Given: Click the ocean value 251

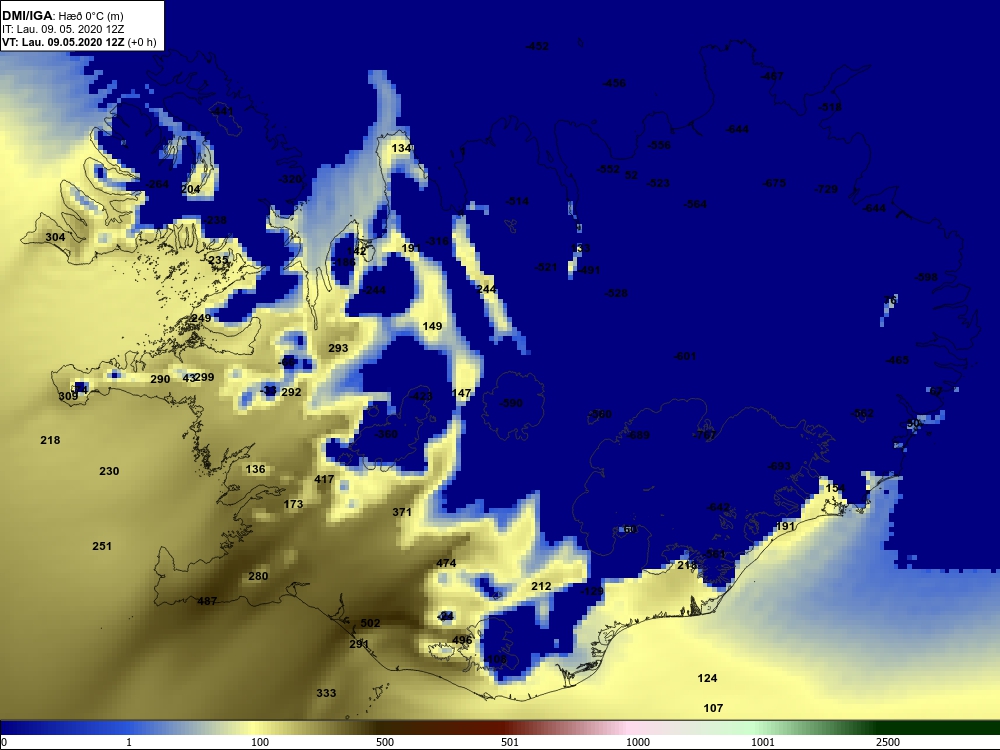Looking at the screenshot, I should 102,546.
